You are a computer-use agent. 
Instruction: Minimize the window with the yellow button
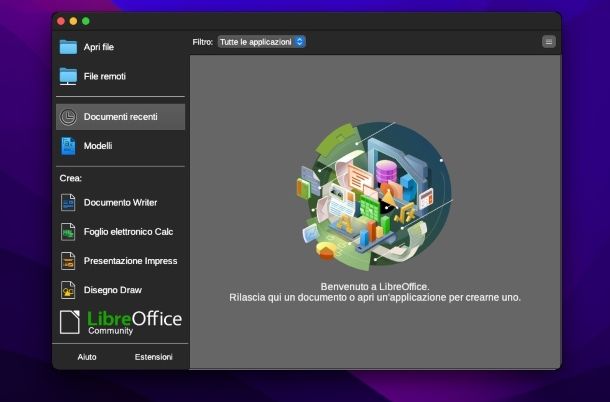coord(74,21)
